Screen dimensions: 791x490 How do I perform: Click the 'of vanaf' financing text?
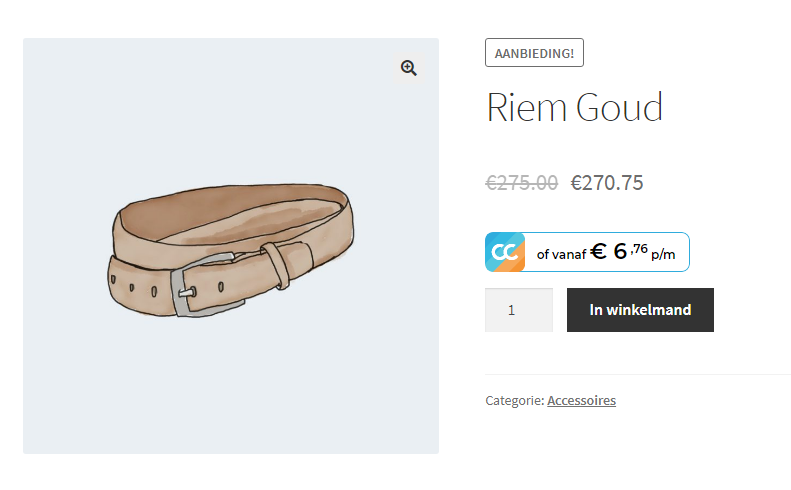pos(561,254)
